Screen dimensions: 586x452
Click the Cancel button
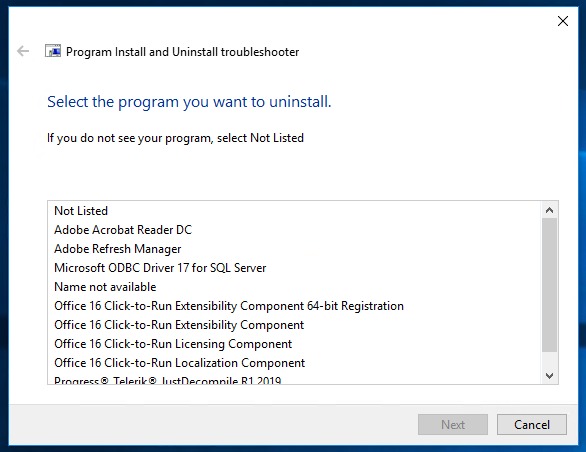532,425
